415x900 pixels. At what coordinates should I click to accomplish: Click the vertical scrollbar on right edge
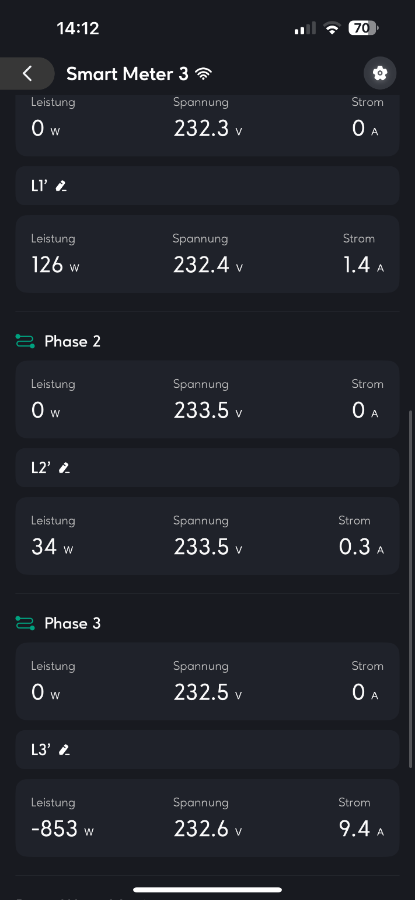410,588
